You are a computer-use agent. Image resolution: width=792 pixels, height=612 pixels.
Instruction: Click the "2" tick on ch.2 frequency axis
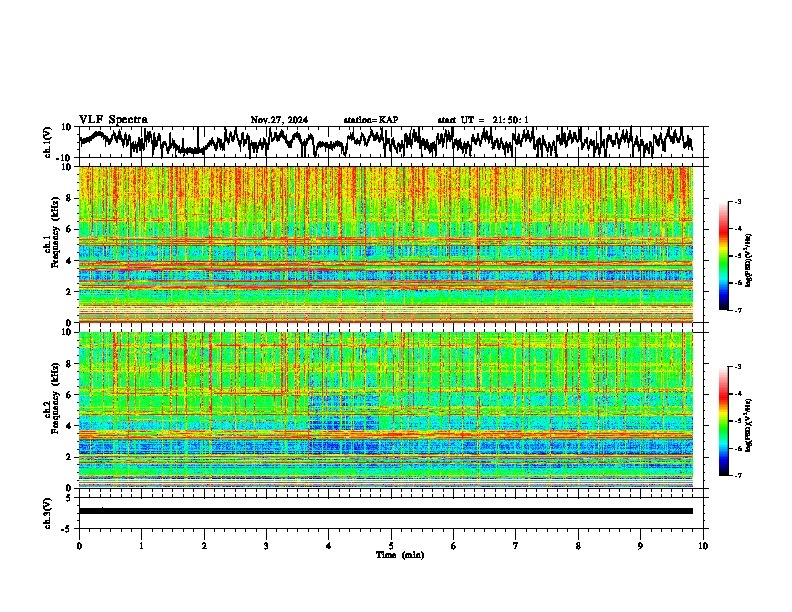pyautogui.click(x=69, y=457)
